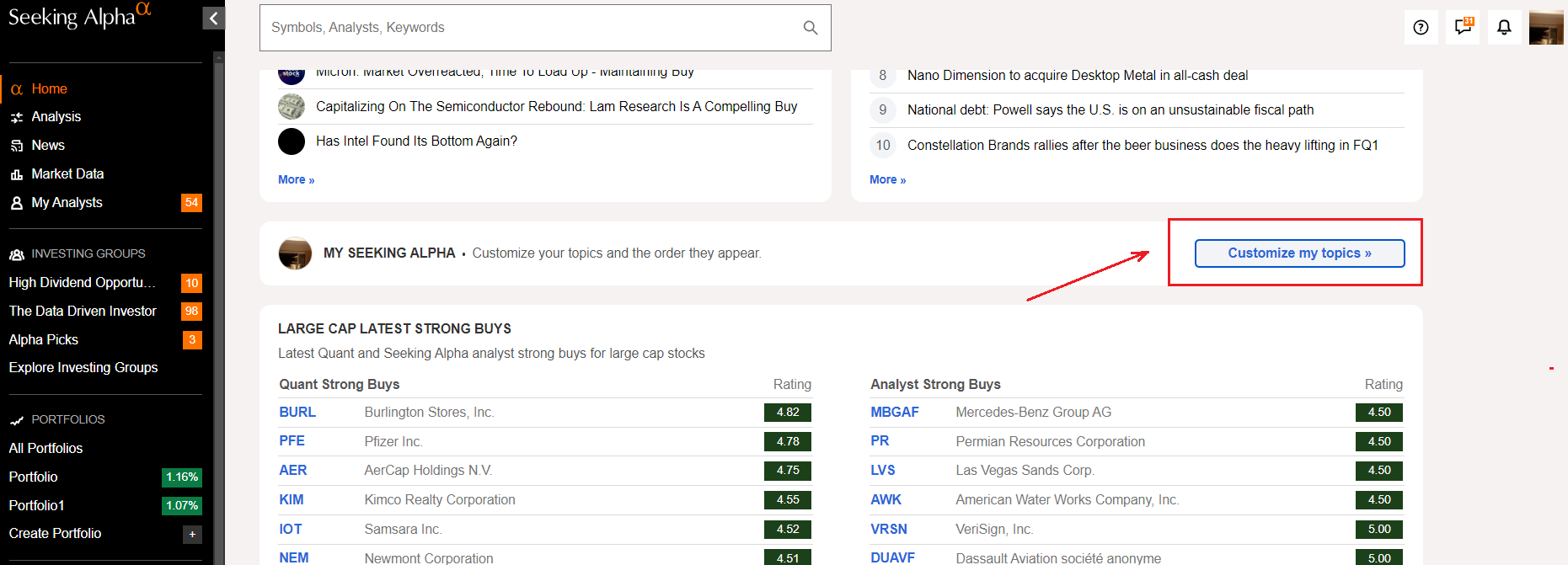1568x565 pixels.
Task: Click the Market Data chart icon
Action: (x=17, y=174)
